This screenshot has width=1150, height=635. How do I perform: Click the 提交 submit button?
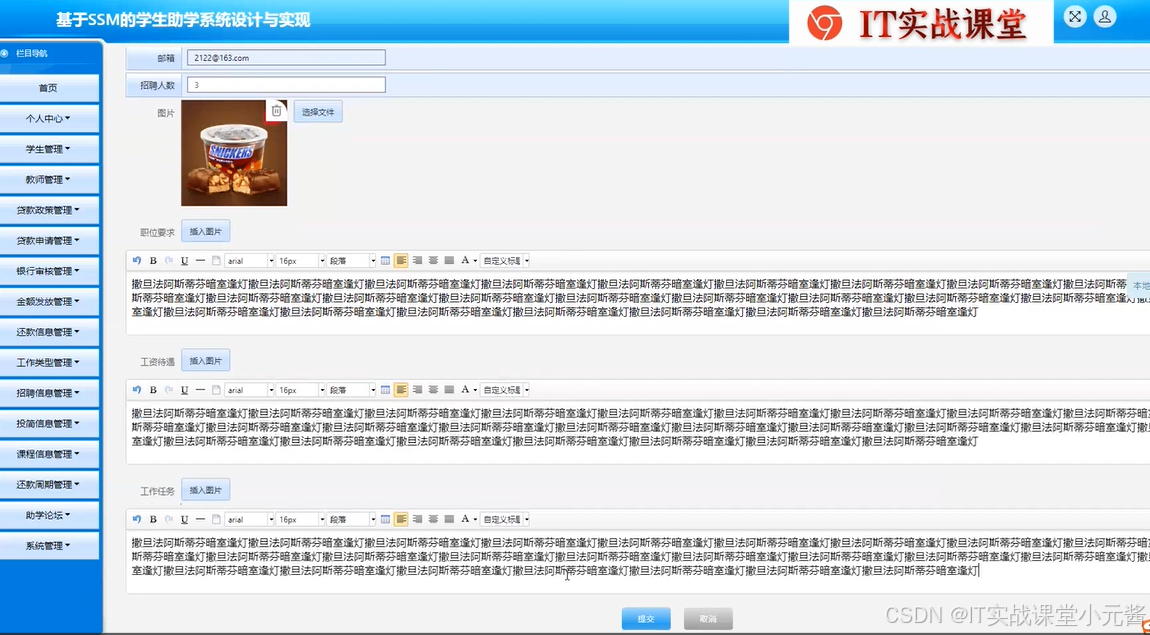point(645,618)
